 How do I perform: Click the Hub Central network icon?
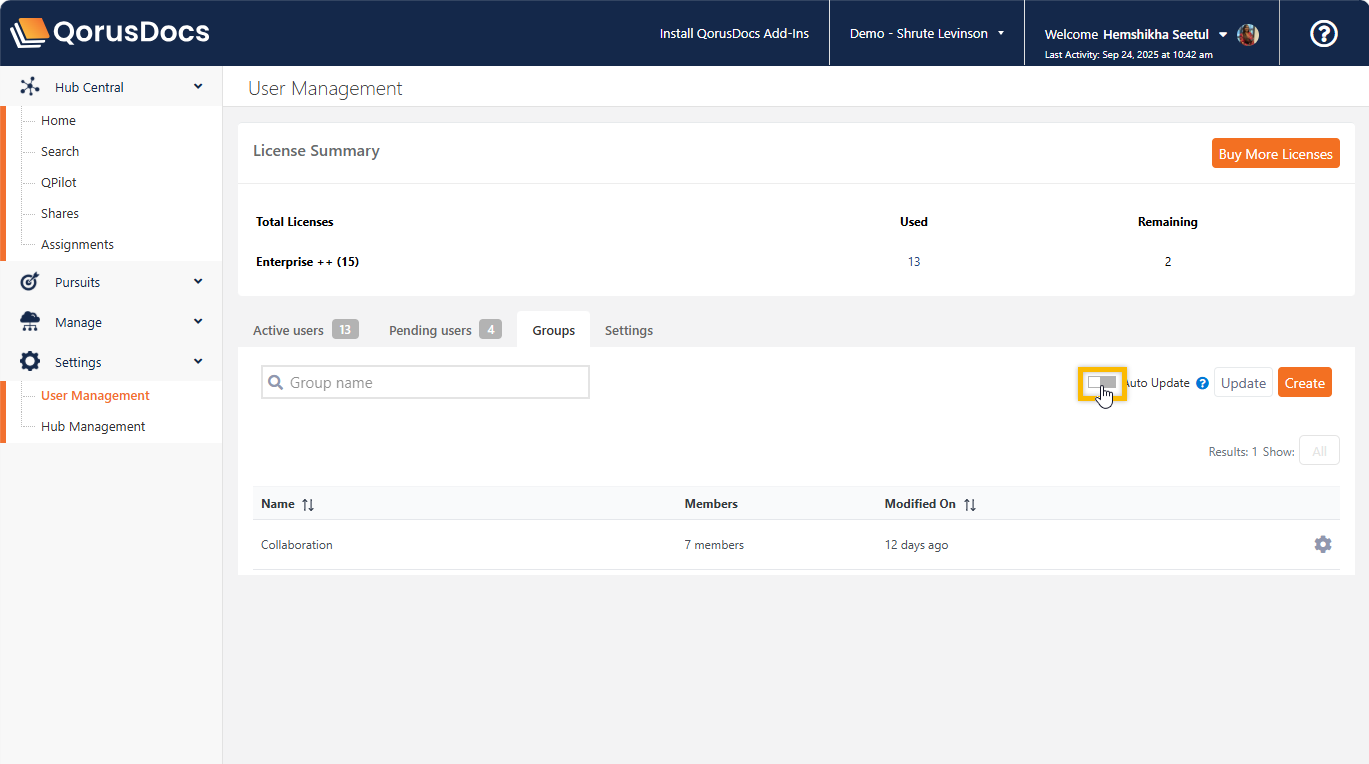click(x=30, y=87)
